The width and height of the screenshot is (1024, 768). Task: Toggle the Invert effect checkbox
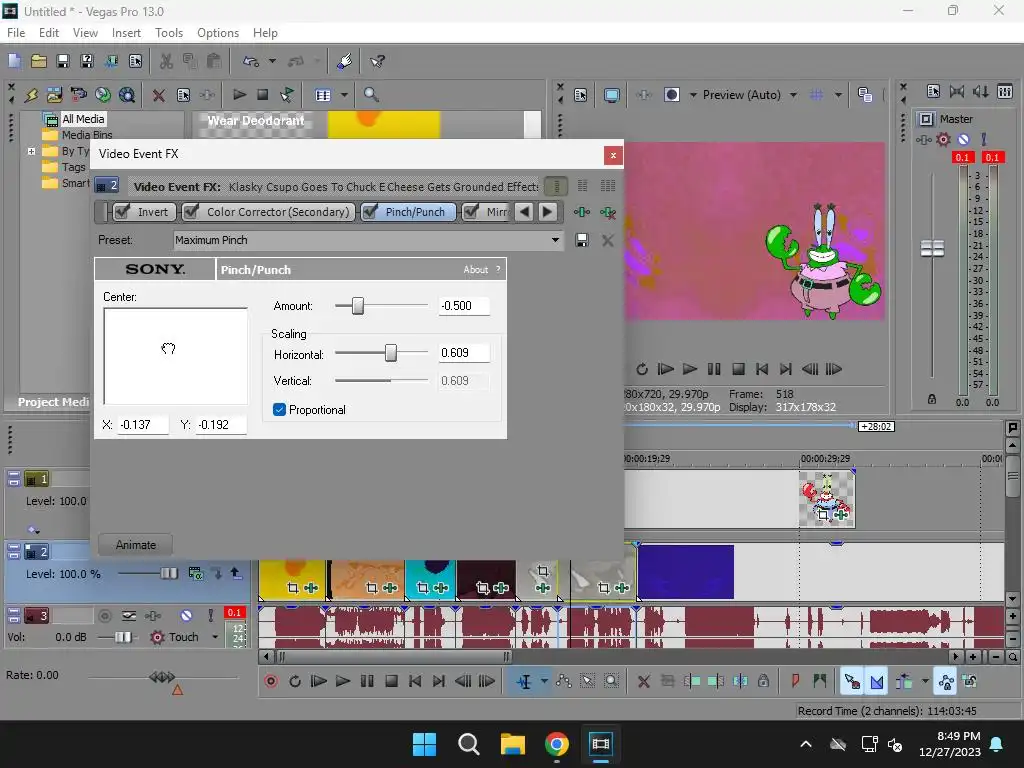pos(122,212)
